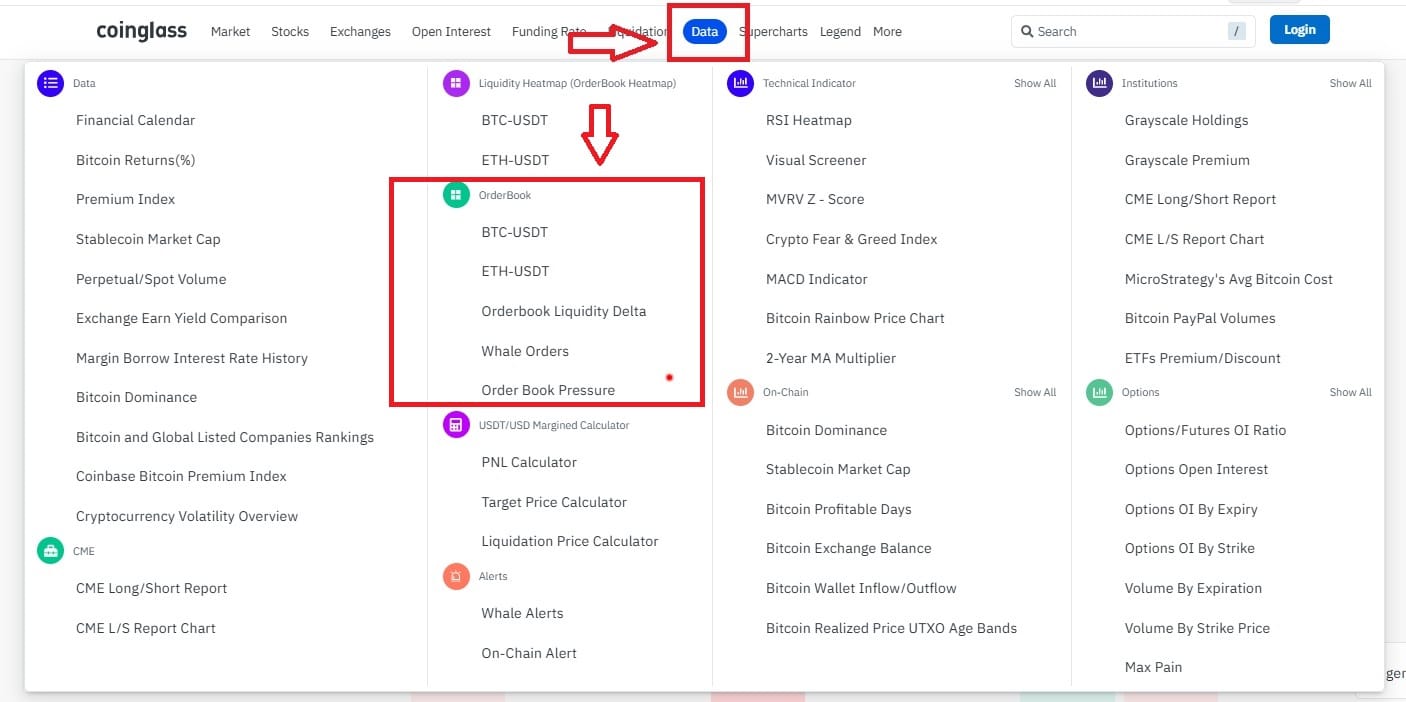Open PNL Calculator
The height and width of the screenshot is (702, 1406).
[x=529, y=462]
